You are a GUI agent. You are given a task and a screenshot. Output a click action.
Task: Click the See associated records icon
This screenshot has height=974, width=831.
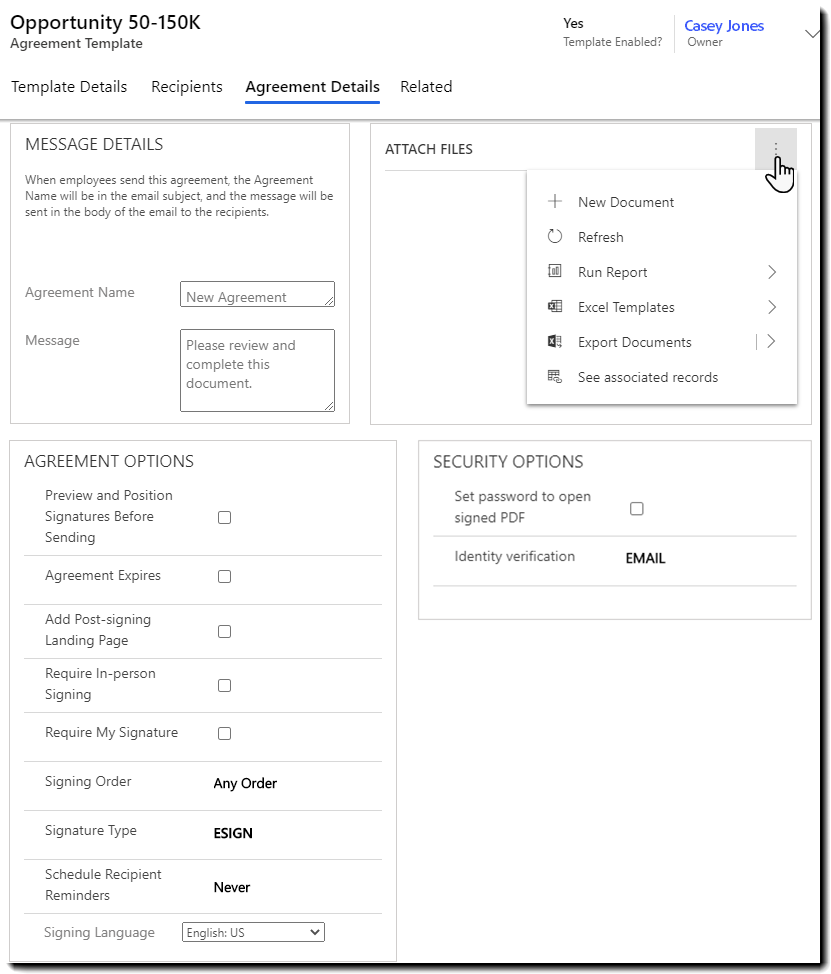[x=555, y=376]
